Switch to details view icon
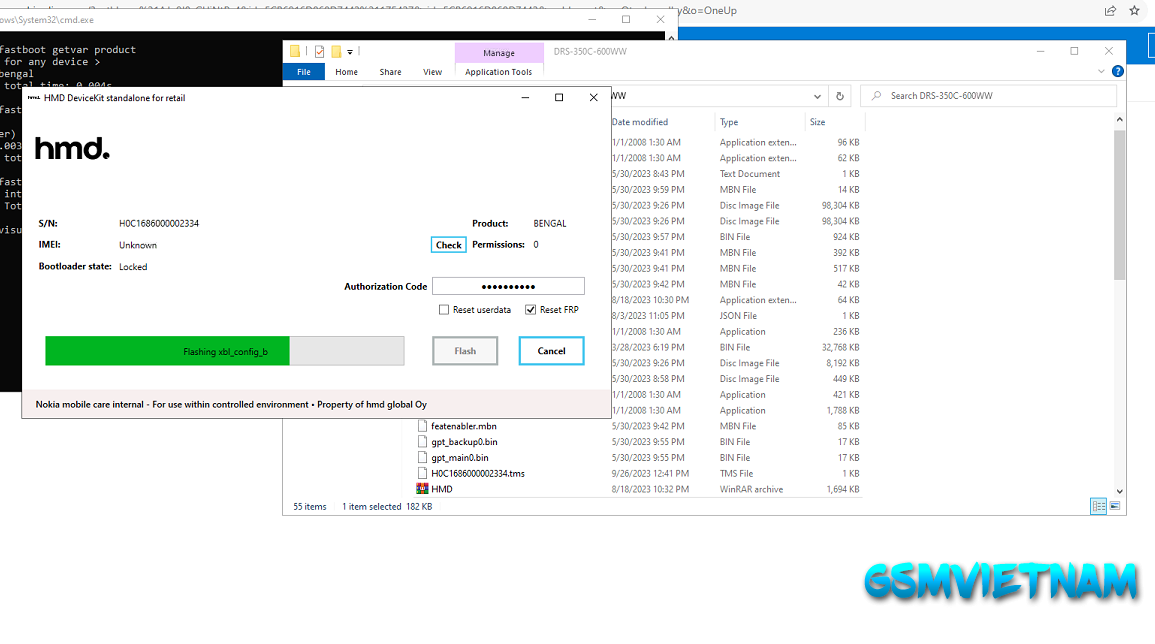 (1098, 506)
